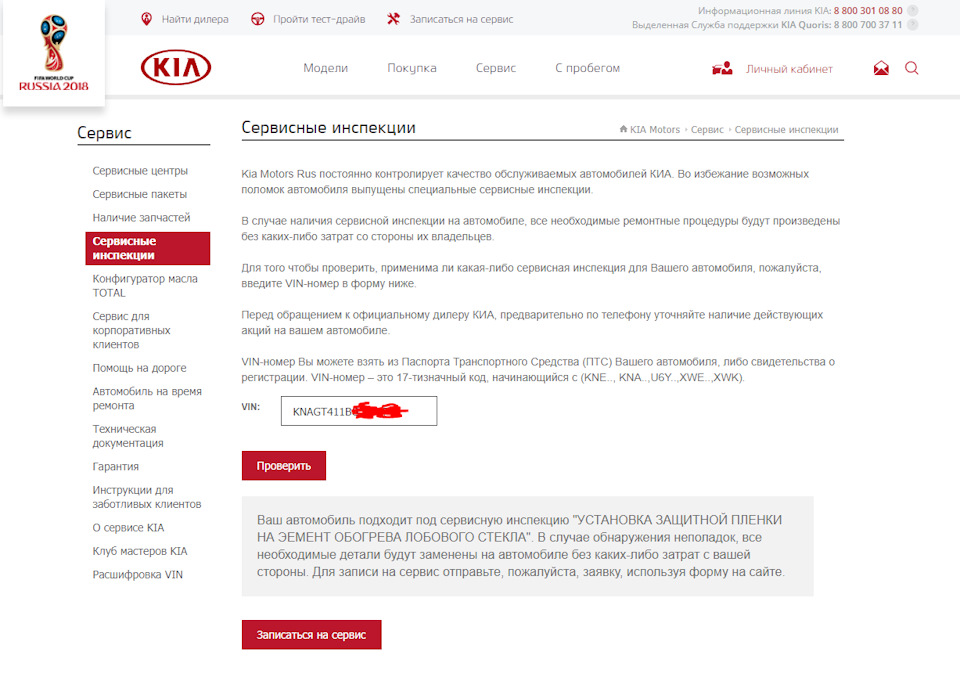Click the home icon in the breadcrumb
The width and height of the screenshot is (960, 688).
point(624,129)
